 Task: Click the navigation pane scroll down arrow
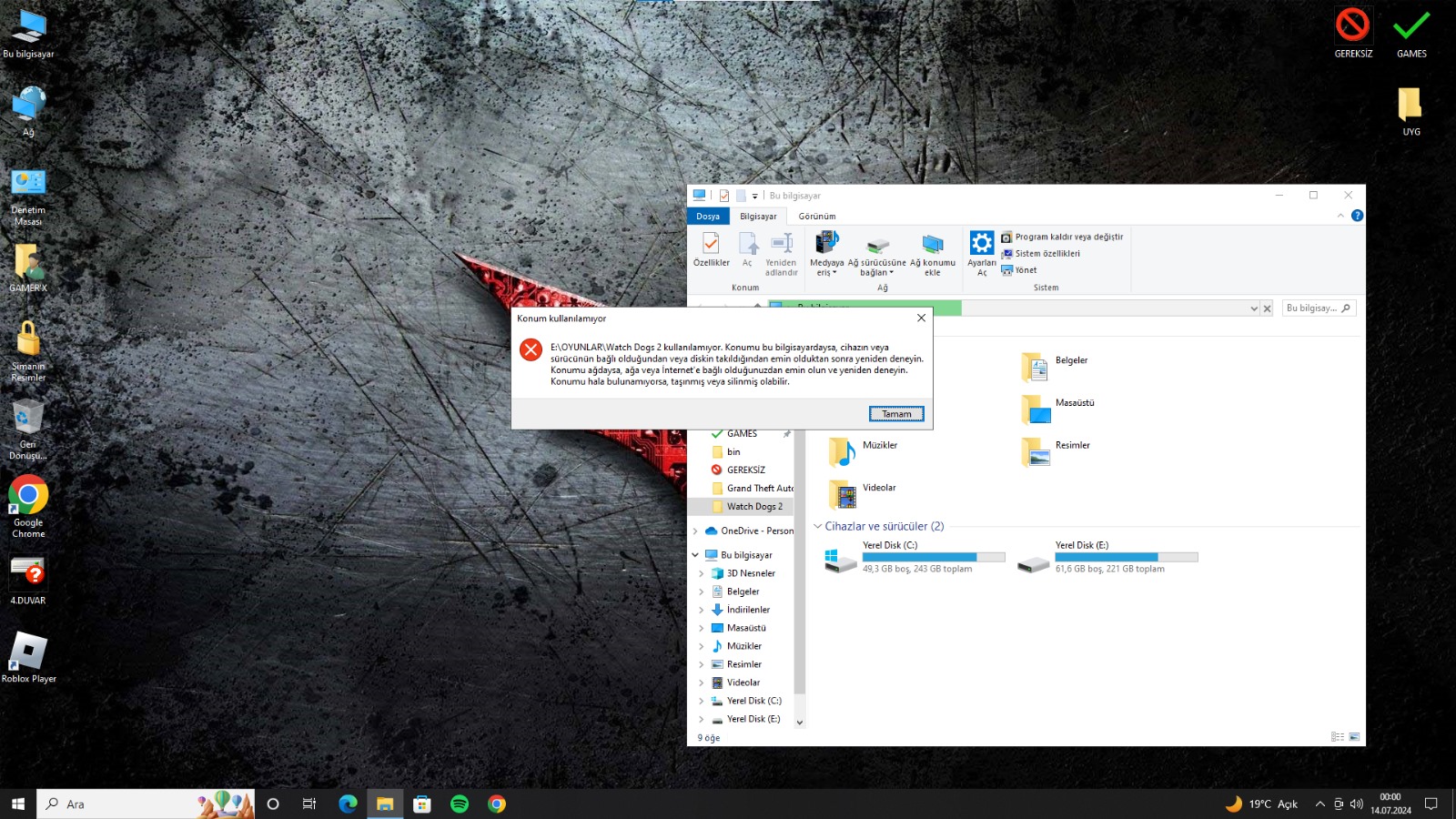[x=800, y=723]
